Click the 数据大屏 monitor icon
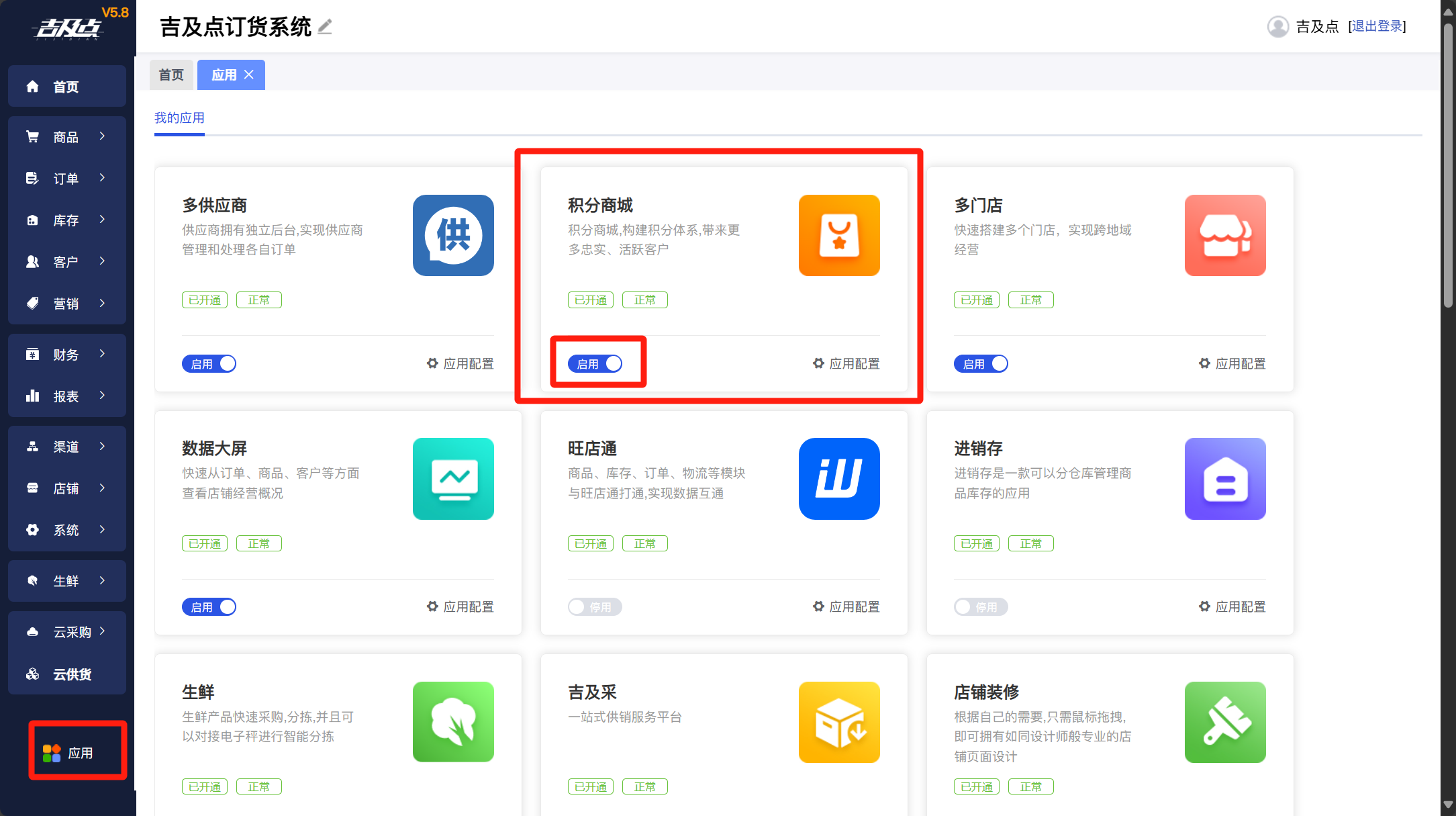The image size is (1456, 816). click(453, 479)
